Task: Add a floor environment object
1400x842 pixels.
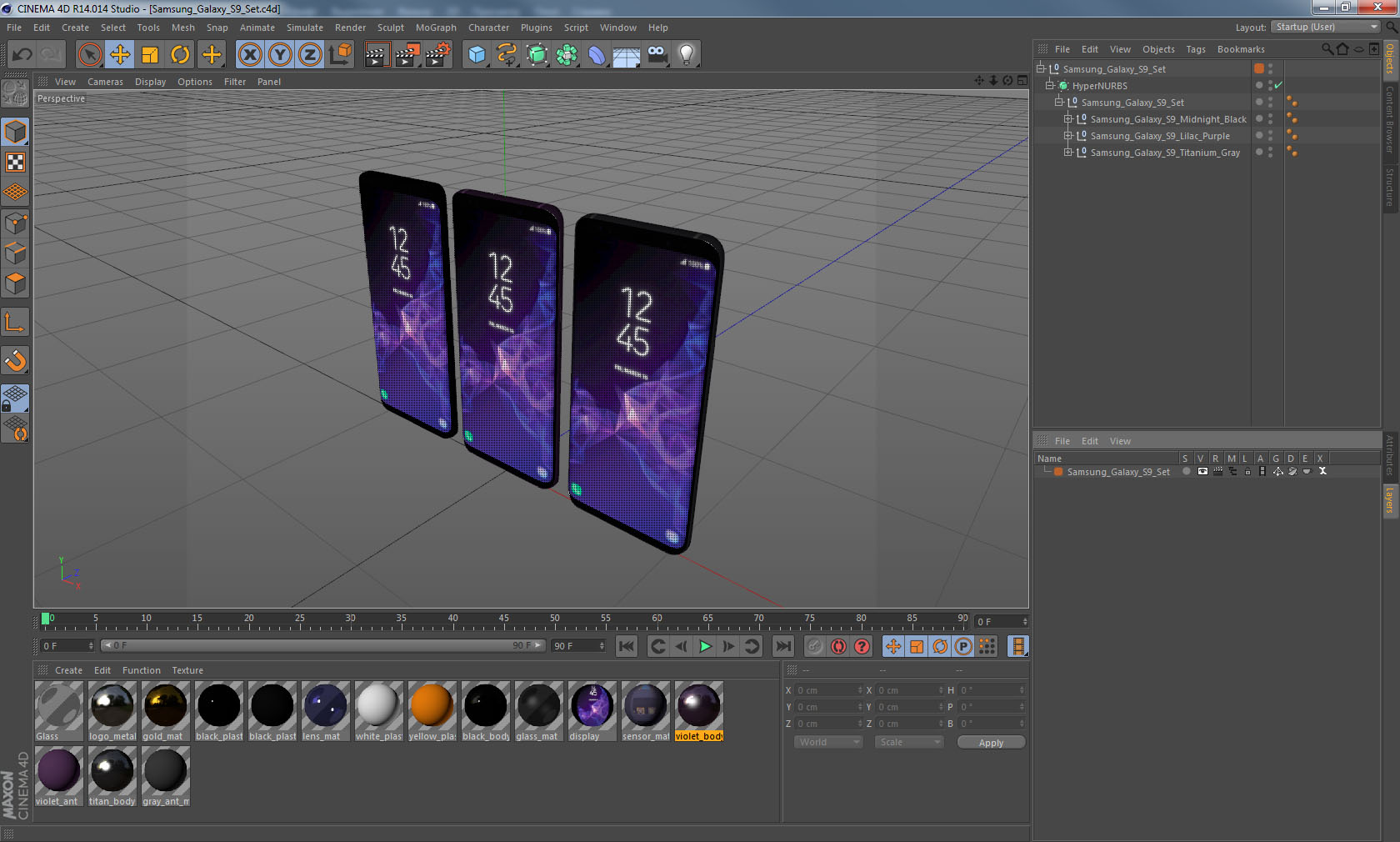Action: (627, 55)
